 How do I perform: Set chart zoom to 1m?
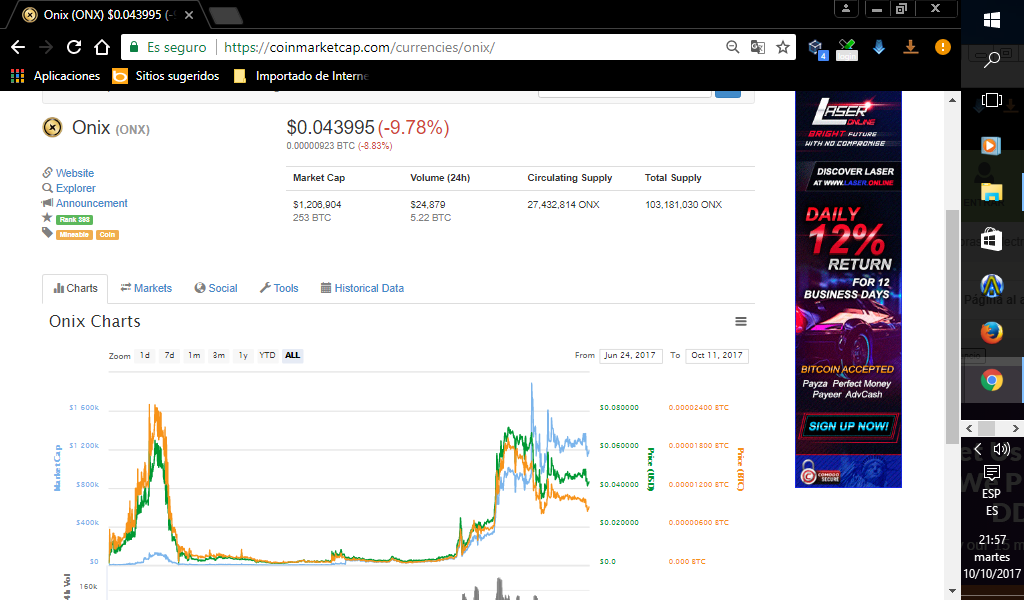(x=194, y=356)
